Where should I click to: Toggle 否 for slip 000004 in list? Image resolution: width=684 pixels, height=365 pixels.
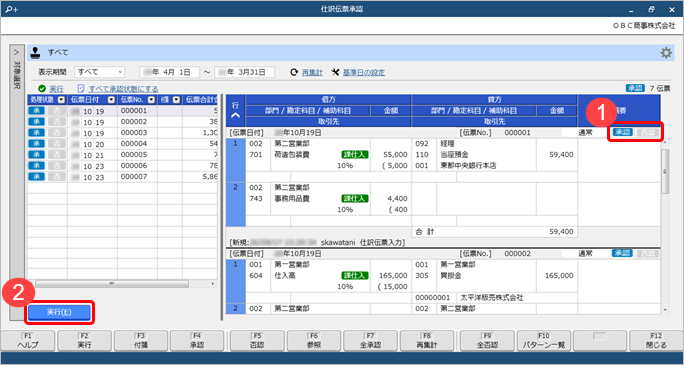pyautogui.click(x=57, y=143)
